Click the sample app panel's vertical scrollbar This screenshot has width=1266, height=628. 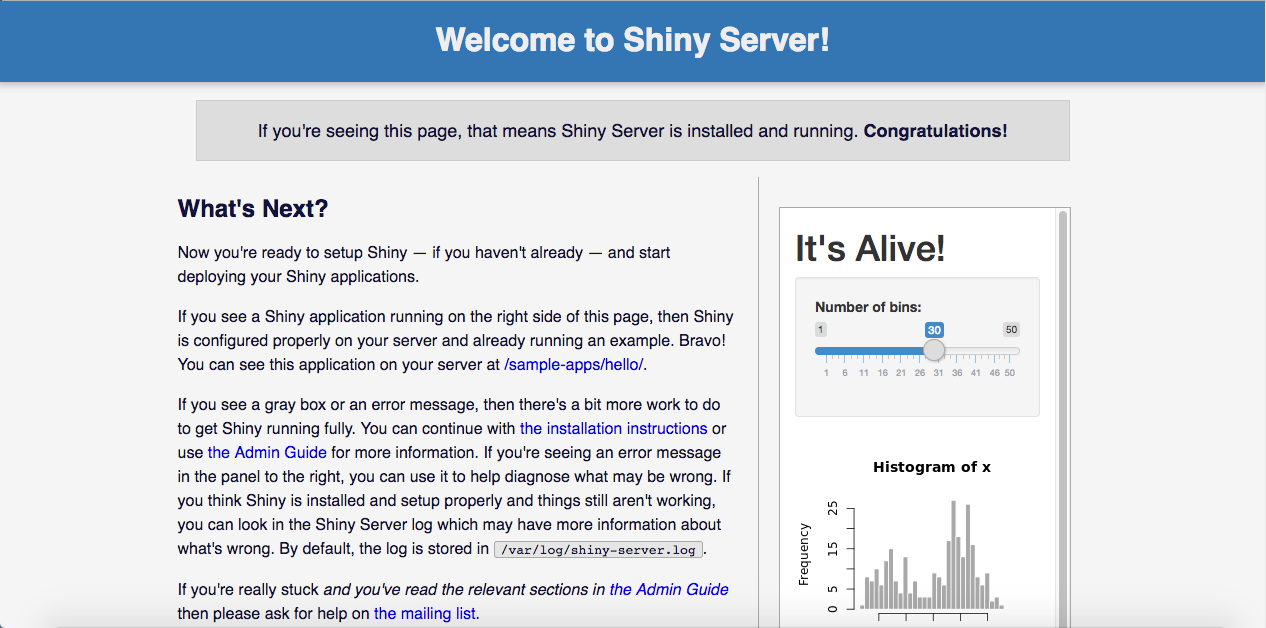1063,418
